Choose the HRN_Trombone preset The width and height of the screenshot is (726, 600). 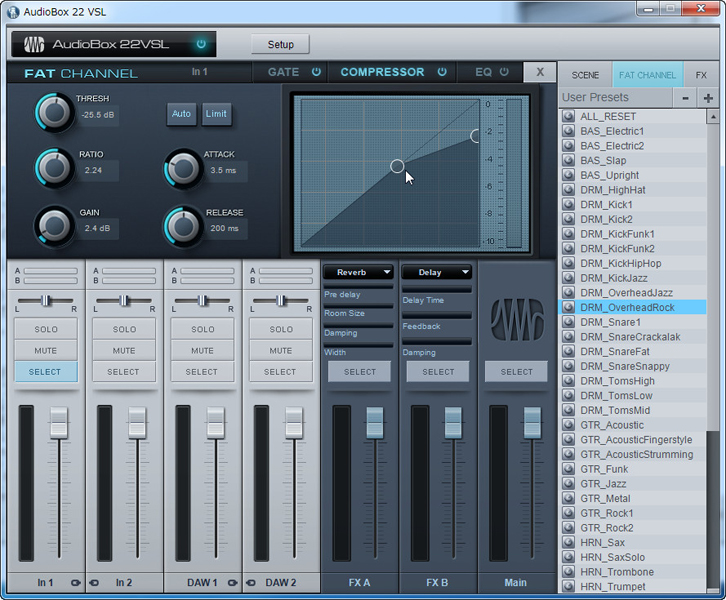click(x=632, y=572)
